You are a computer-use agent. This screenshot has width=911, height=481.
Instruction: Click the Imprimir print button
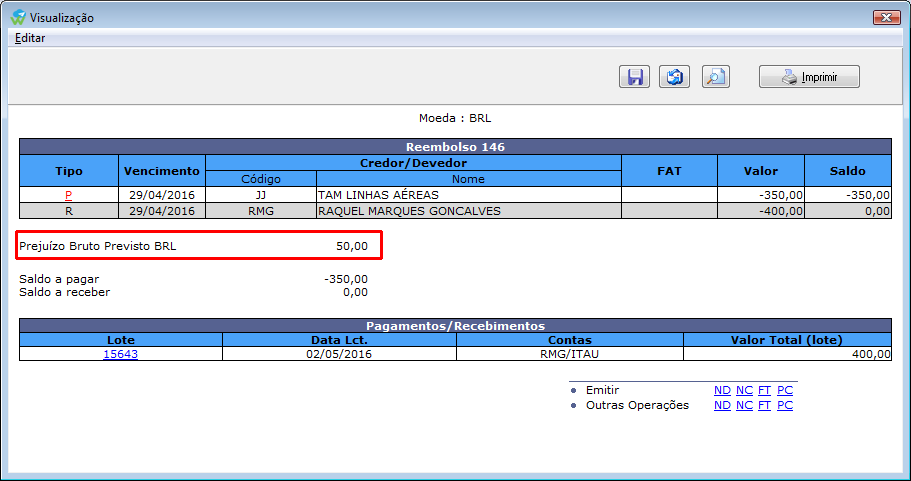(809, 77)
